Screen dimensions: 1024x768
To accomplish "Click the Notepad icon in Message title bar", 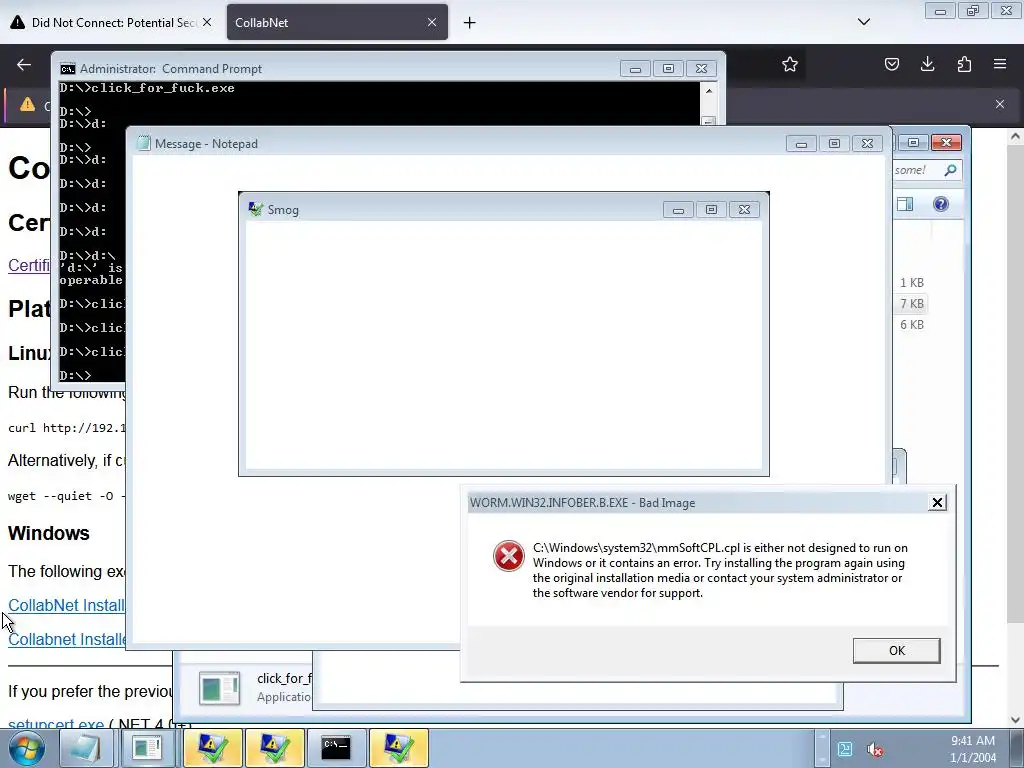I will [x=143, y=144].
